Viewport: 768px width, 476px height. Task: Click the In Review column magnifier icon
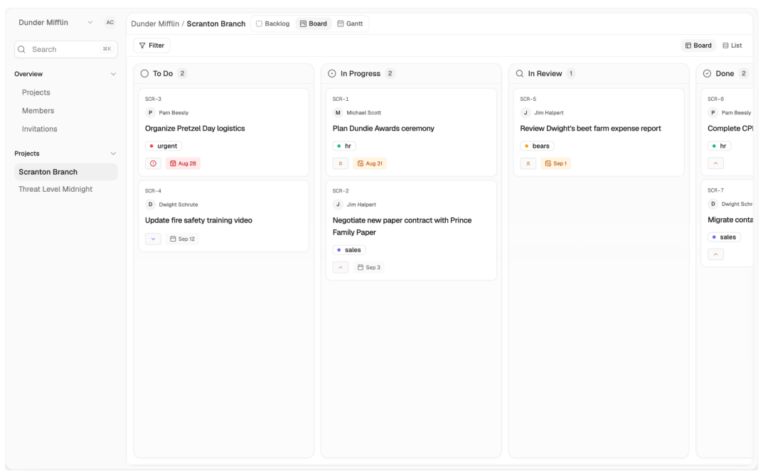point(520,73)
